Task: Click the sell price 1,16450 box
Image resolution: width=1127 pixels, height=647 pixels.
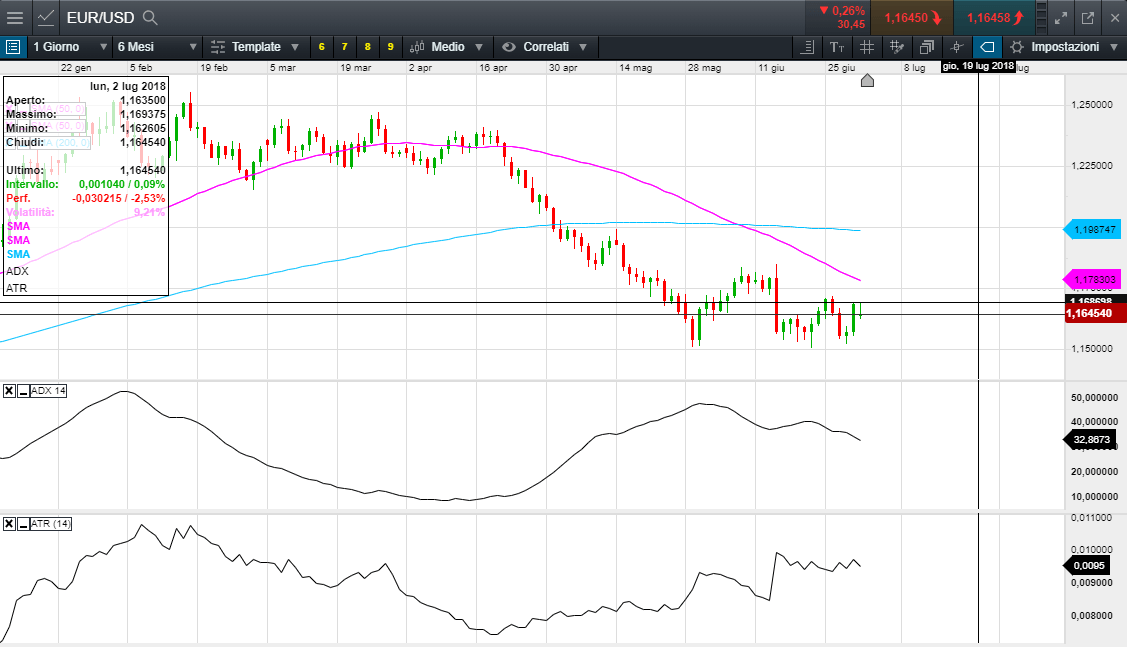Action: click(912, 17)
